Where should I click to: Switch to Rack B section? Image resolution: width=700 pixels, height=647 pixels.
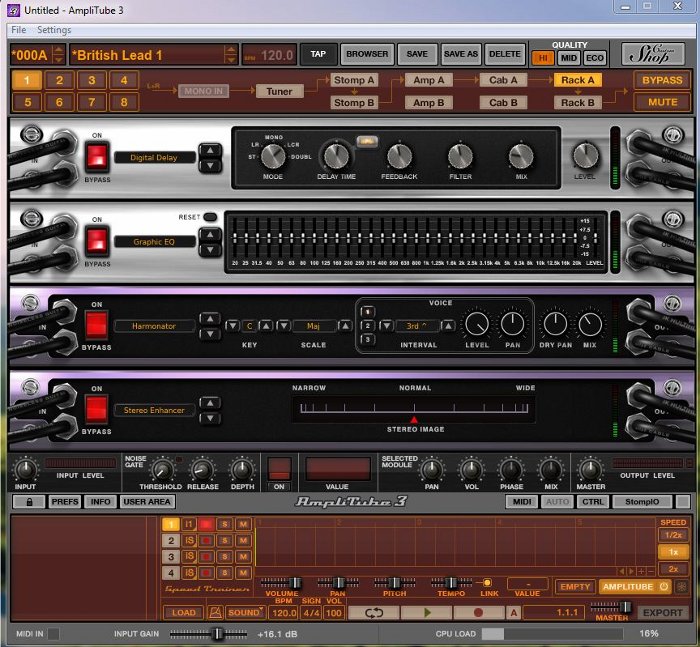tap(578, 102)
